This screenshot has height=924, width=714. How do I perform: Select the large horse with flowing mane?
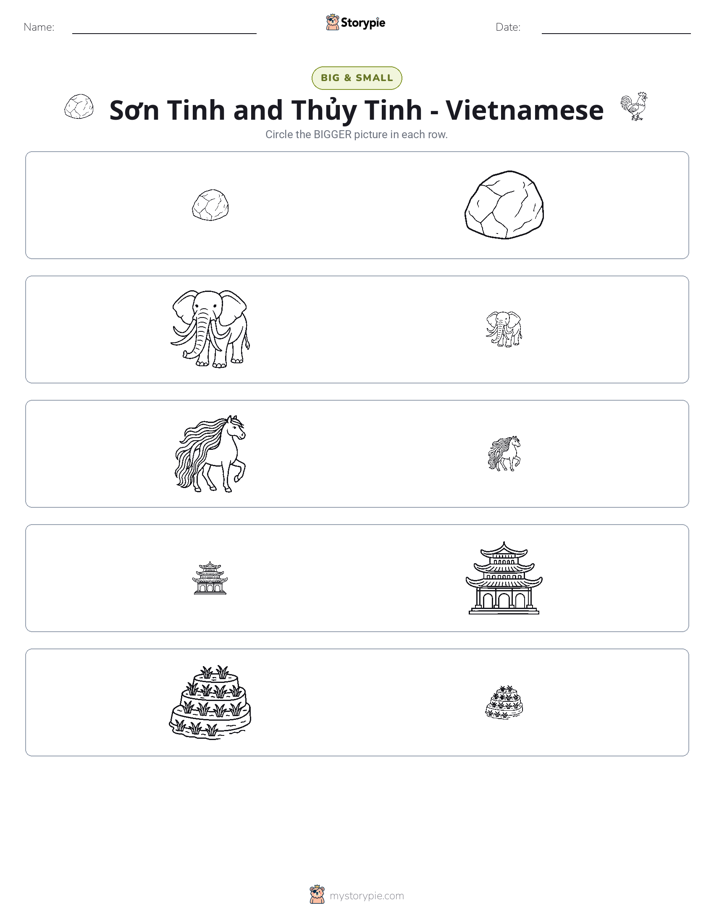(210, 454)
